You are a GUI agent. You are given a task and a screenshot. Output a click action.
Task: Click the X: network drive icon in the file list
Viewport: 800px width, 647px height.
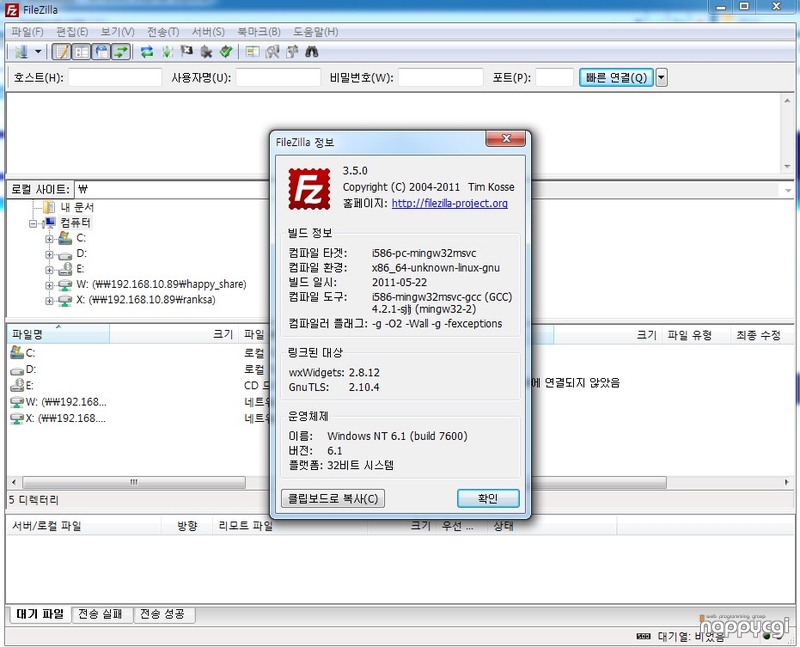(x=17, y=418)
